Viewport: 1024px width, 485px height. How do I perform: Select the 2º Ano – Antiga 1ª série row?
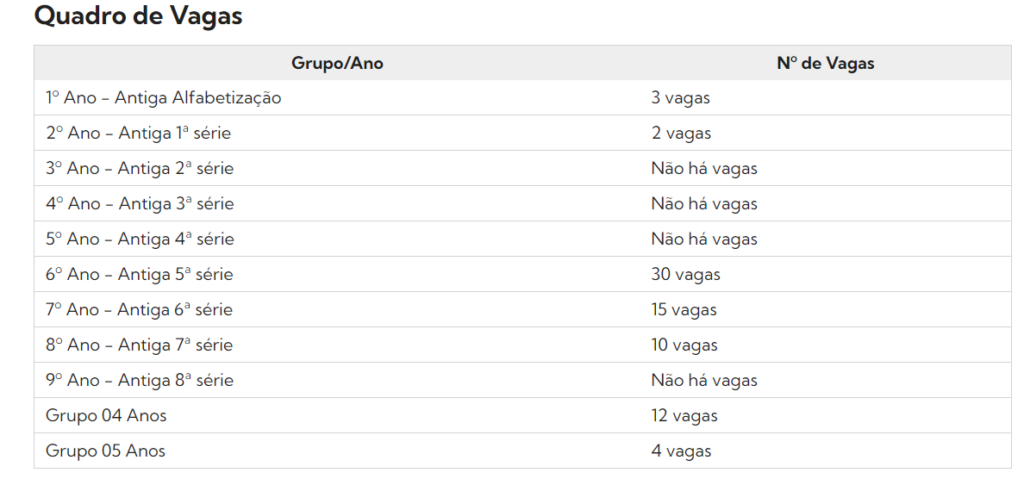(522, 133)
